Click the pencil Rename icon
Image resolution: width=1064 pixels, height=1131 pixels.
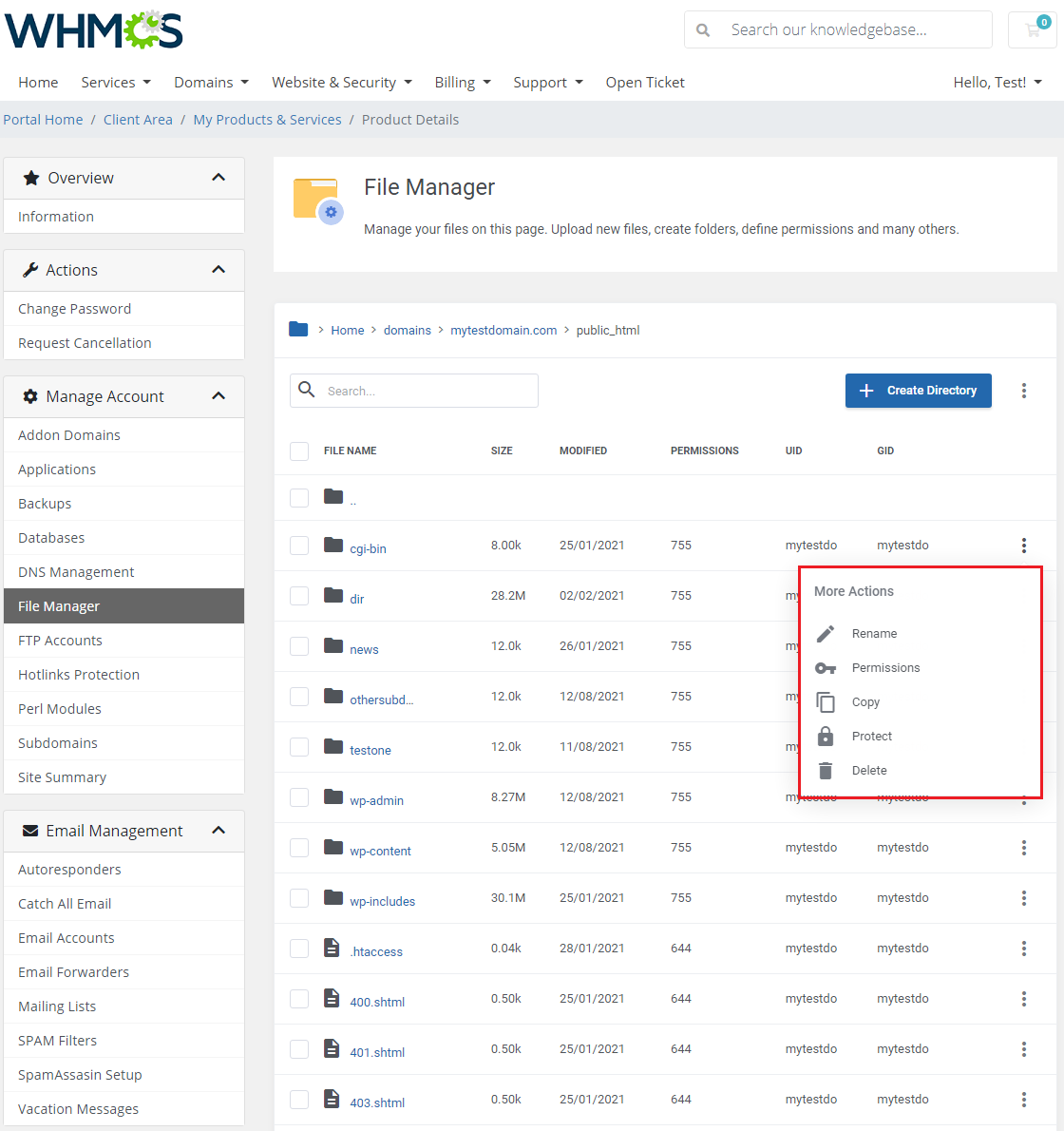pyautogui.click(x=826, y=633)
